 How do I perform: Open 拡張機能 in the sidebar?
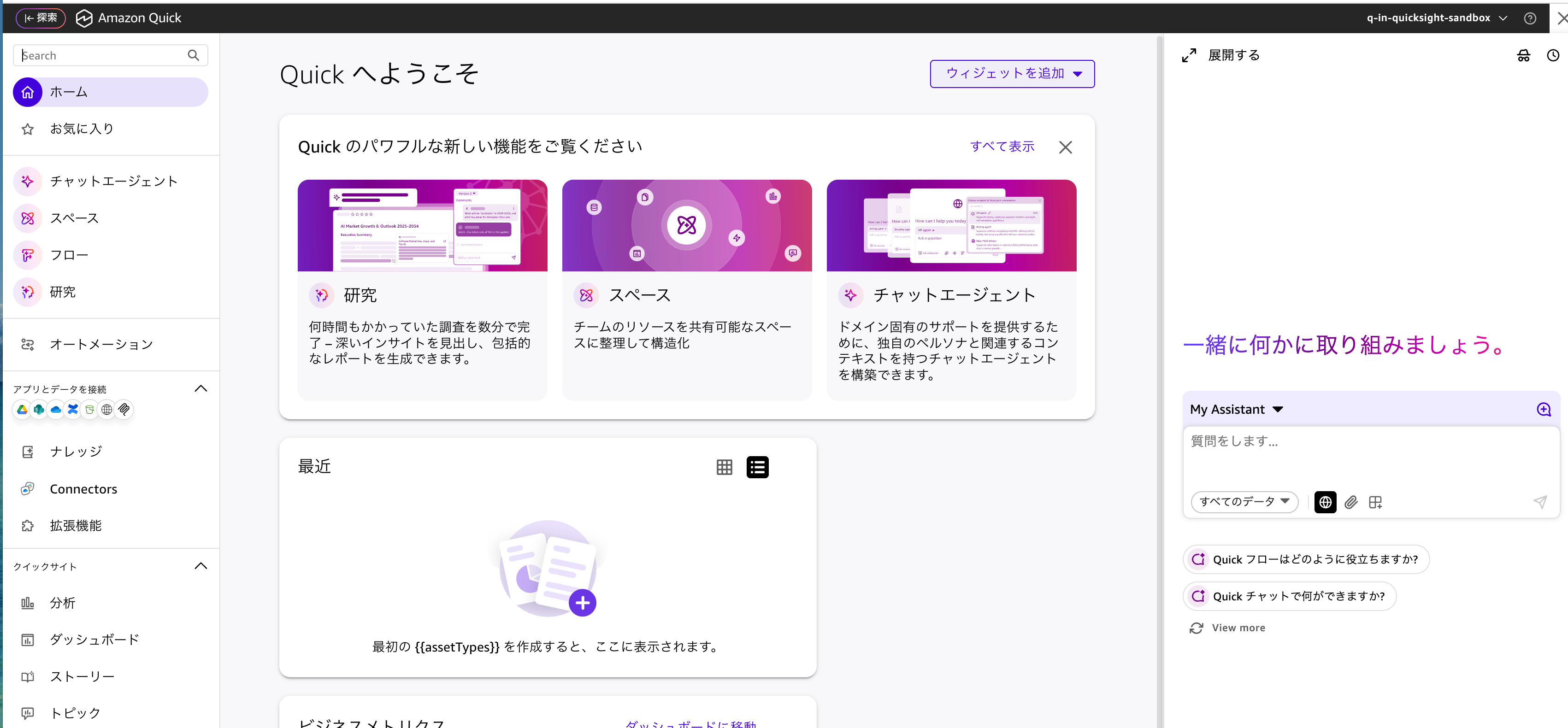pyautogui.click(x=110, y=525)
